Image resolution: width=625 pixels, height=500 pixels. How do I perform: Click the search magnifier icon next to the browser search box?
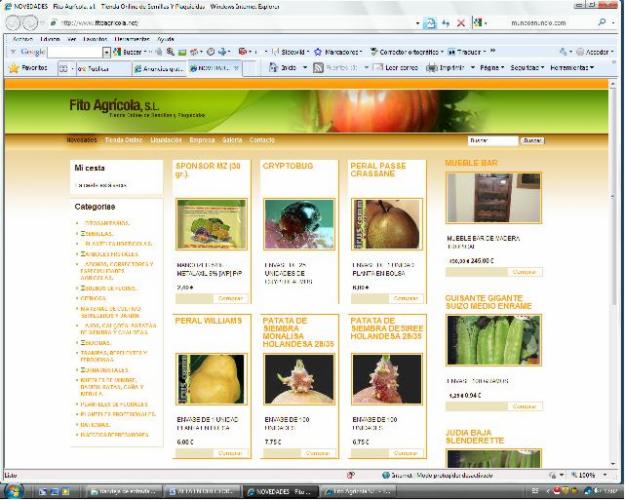pos(602,23)
